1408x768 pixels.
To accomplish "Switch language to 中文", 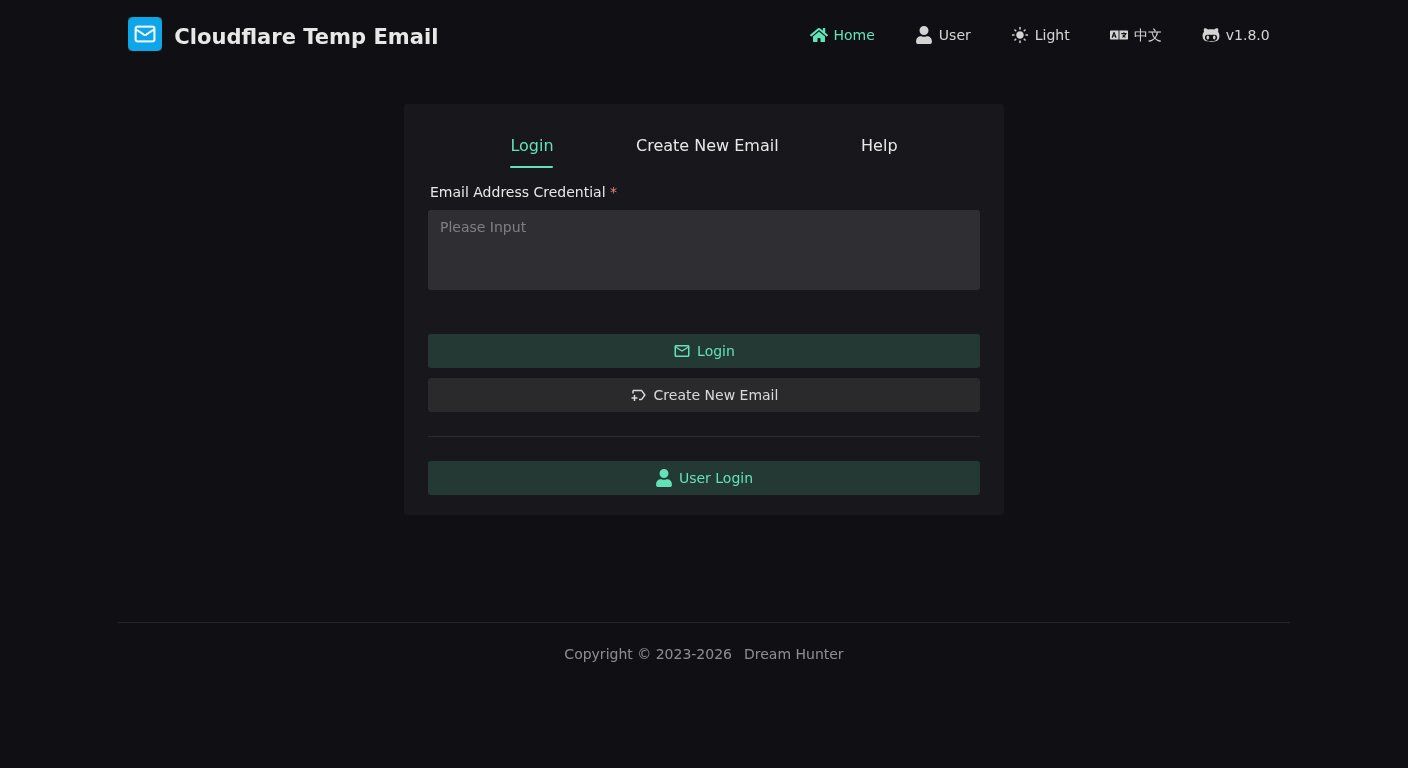I will click(x=1135, y=35).
